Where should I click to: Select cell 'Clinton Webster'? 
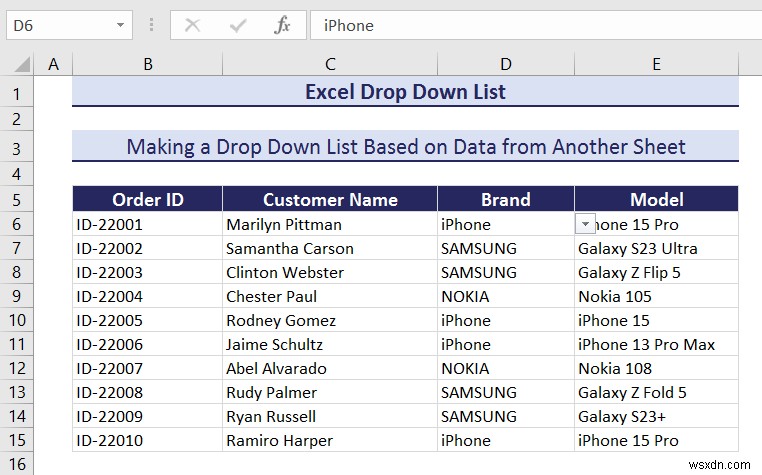click(x=330, y=272)
